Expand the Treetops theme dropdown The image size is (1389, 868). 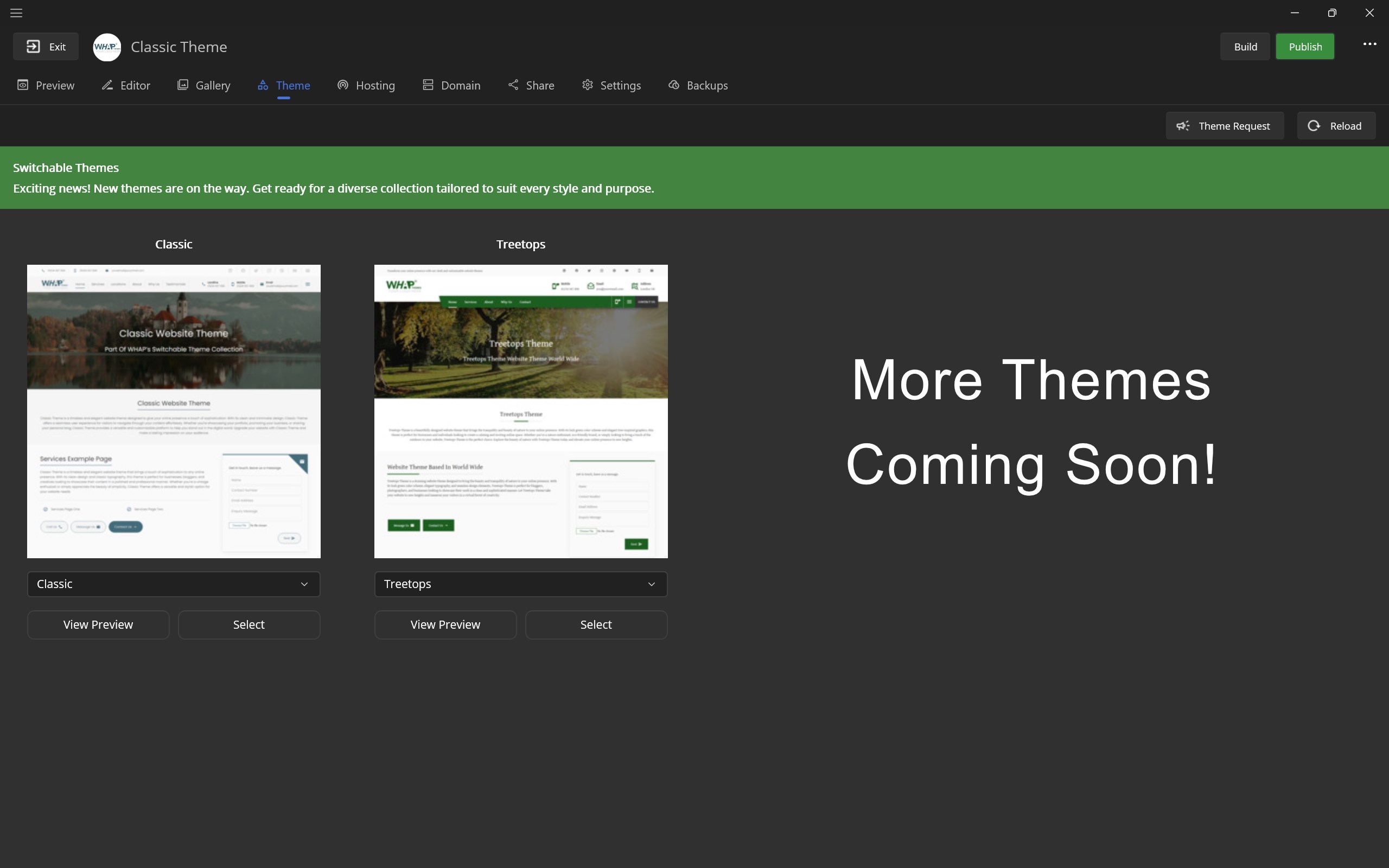520,584
